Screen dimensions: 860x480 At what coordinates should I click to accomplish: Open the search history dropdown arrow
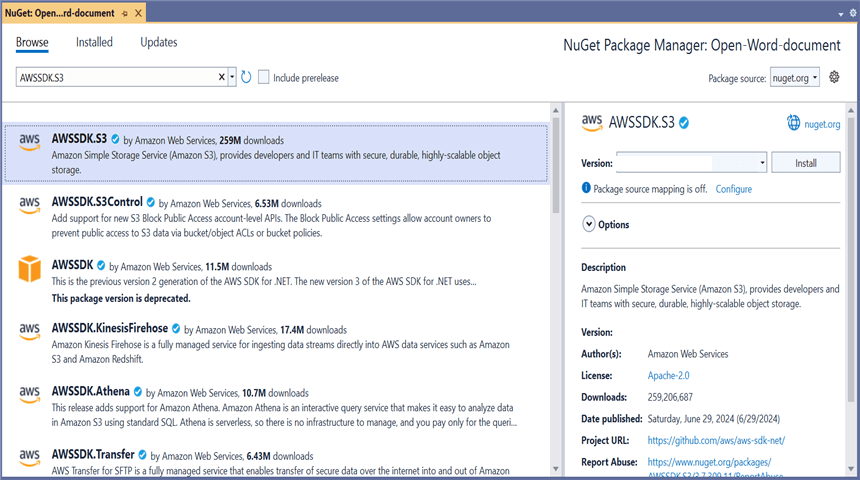tap(233, 77)
